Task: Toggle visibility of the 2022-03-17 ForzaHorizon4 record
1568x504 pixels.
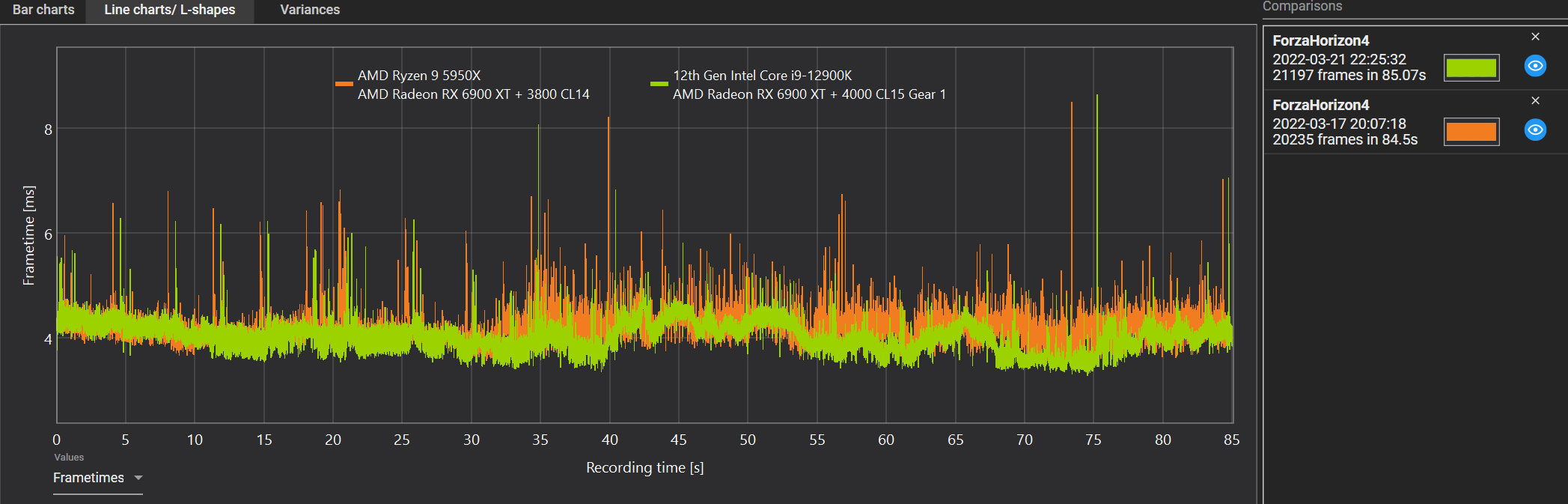Action: click(x=1534, y=130)
